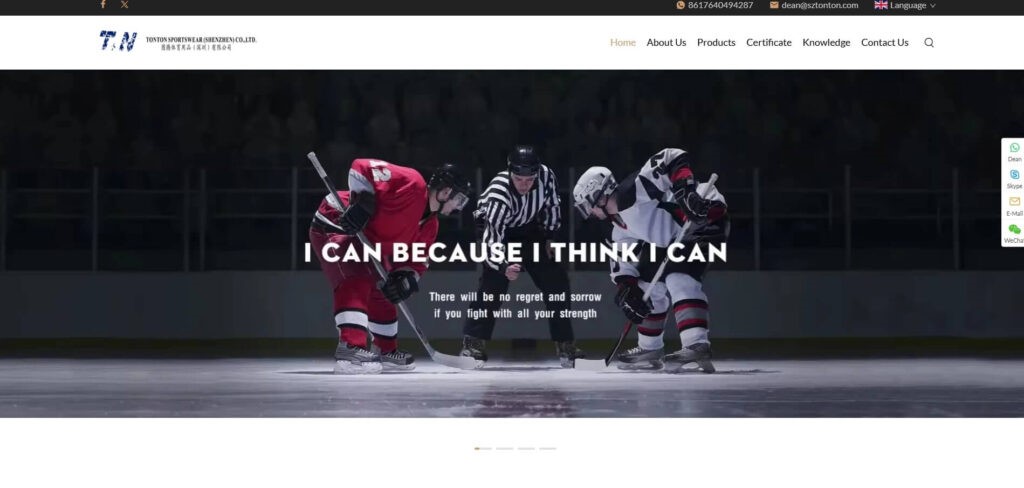
Task: Open the Facebook page icon
Action: point(103,5)
